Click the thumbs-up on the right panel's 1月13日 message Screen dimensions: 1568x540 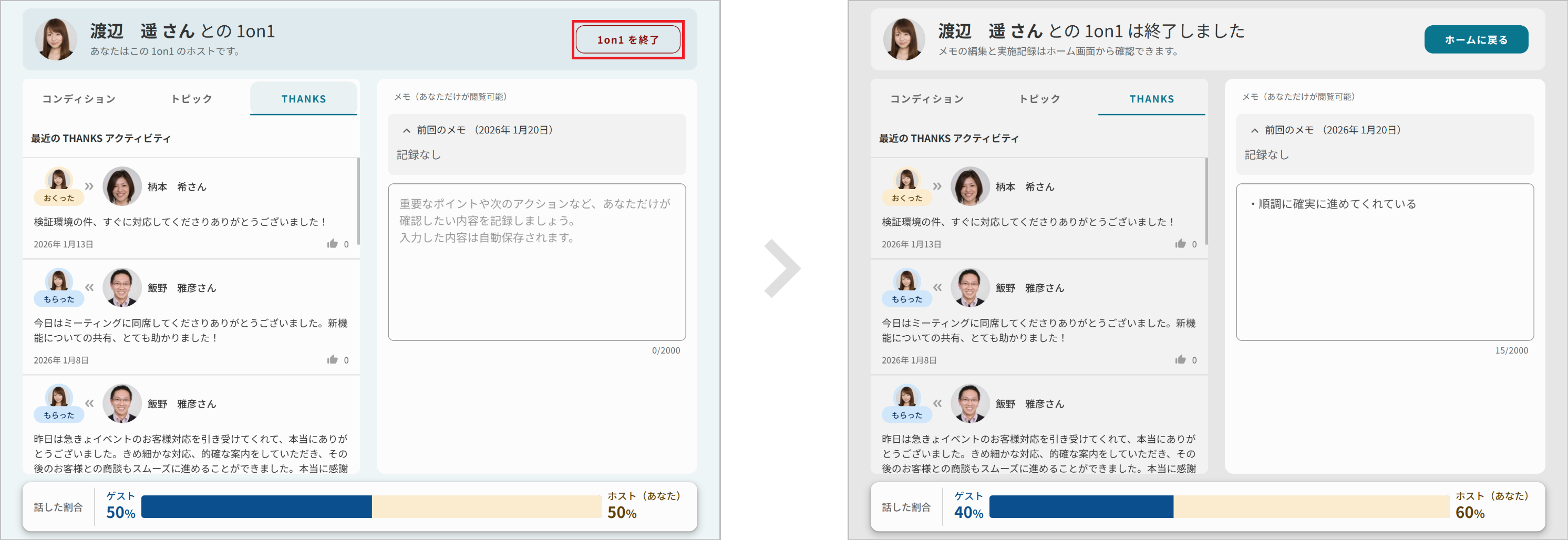point(1181,244)
